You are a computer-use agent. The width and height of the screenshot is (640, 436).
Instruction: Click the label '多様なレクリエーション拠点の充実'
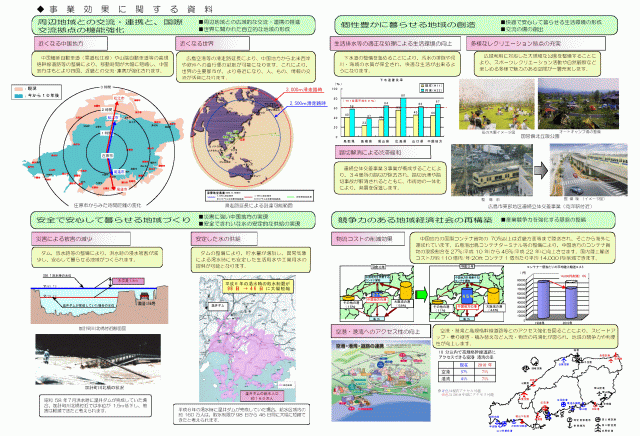point(536,43)
